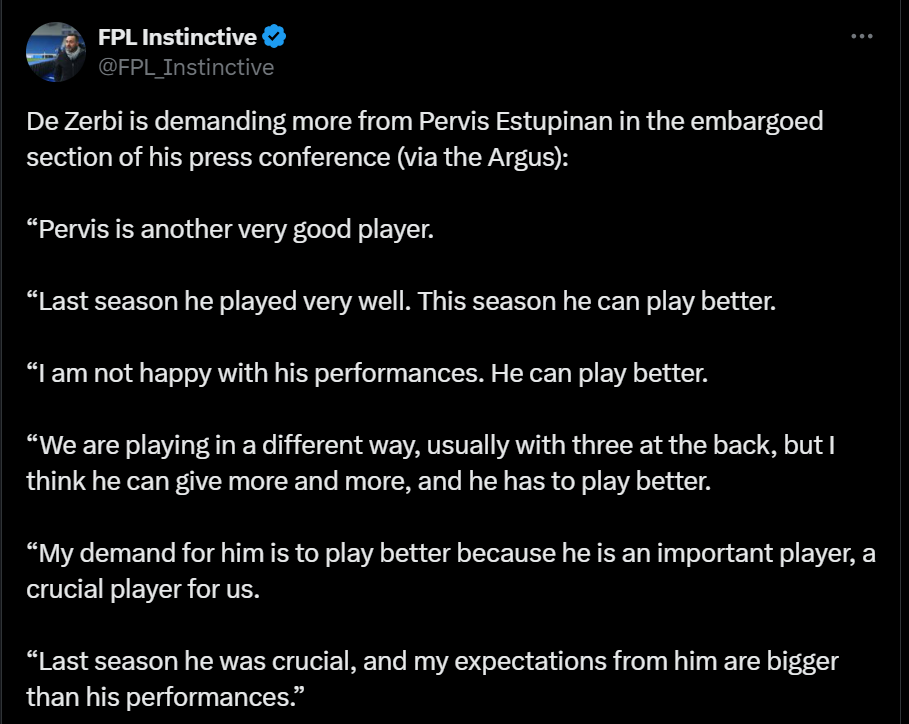909x724 pixels.
Task: Click the words "De Zerbi" in the tweet
Action: [69, 123]
